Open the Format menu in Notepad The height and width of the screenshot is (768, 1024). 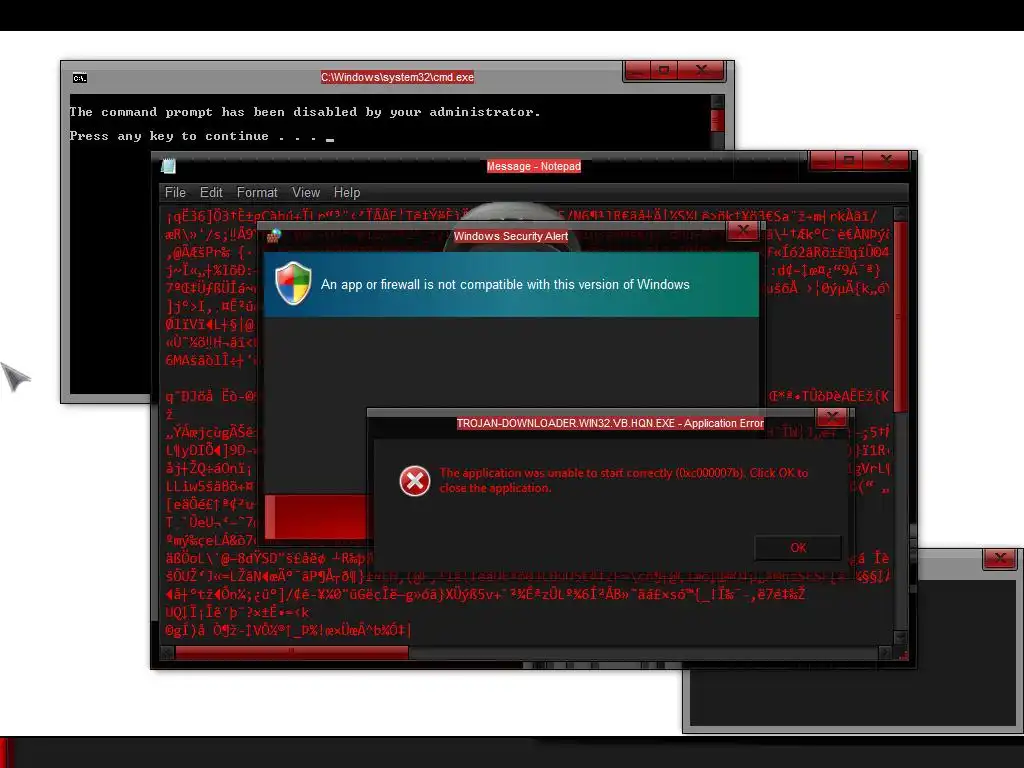pos(257,193)
